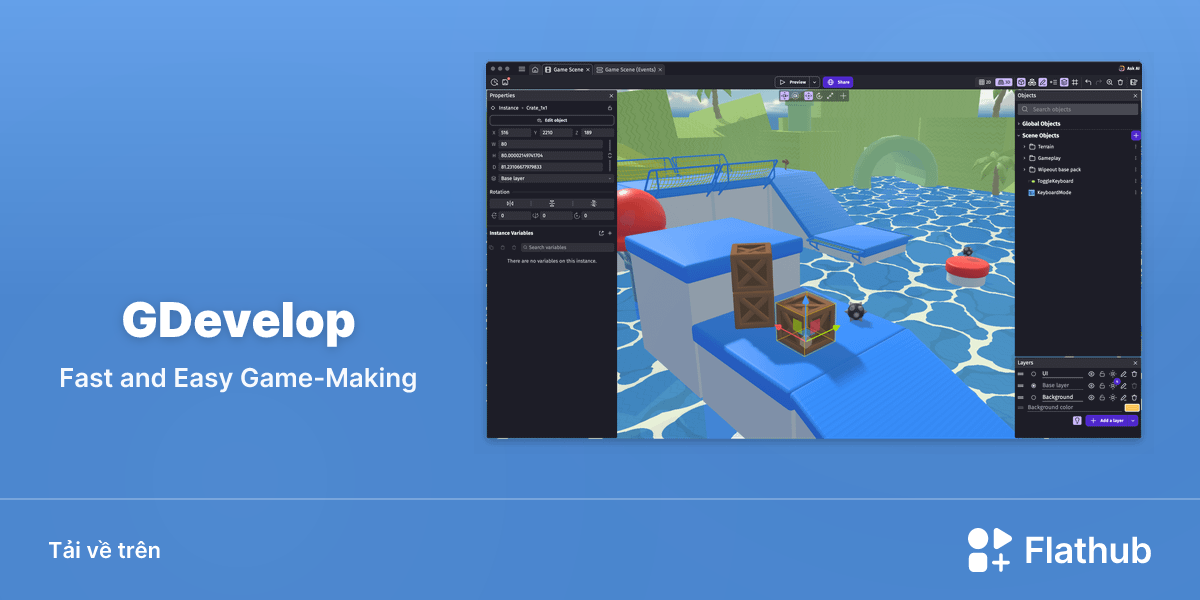Select the UI layer radio button
The height and width of the screenshot is (600, 1200).
click(x=1033, y=374)
